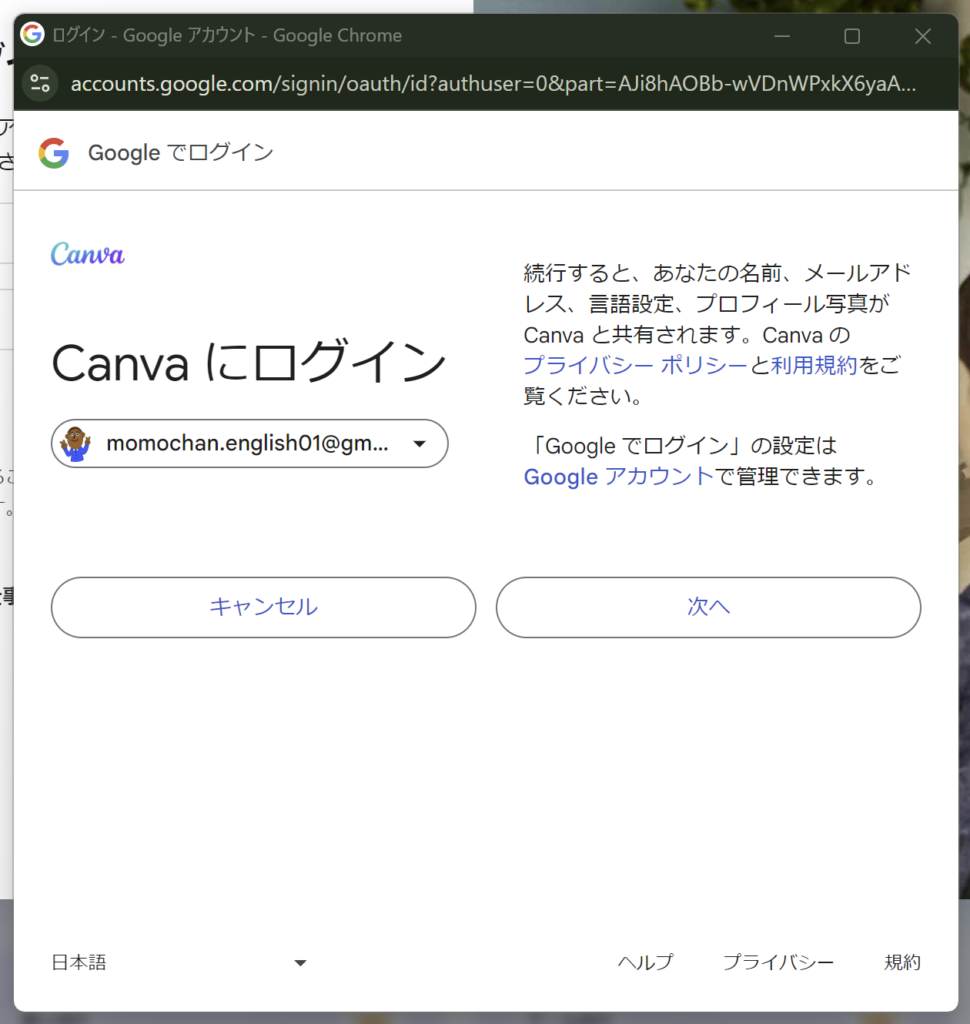The height and width of the screenshot is (1024, 970).
Task: Open the account chooser dropdown arrow
Action: click(x=419, y=443)
